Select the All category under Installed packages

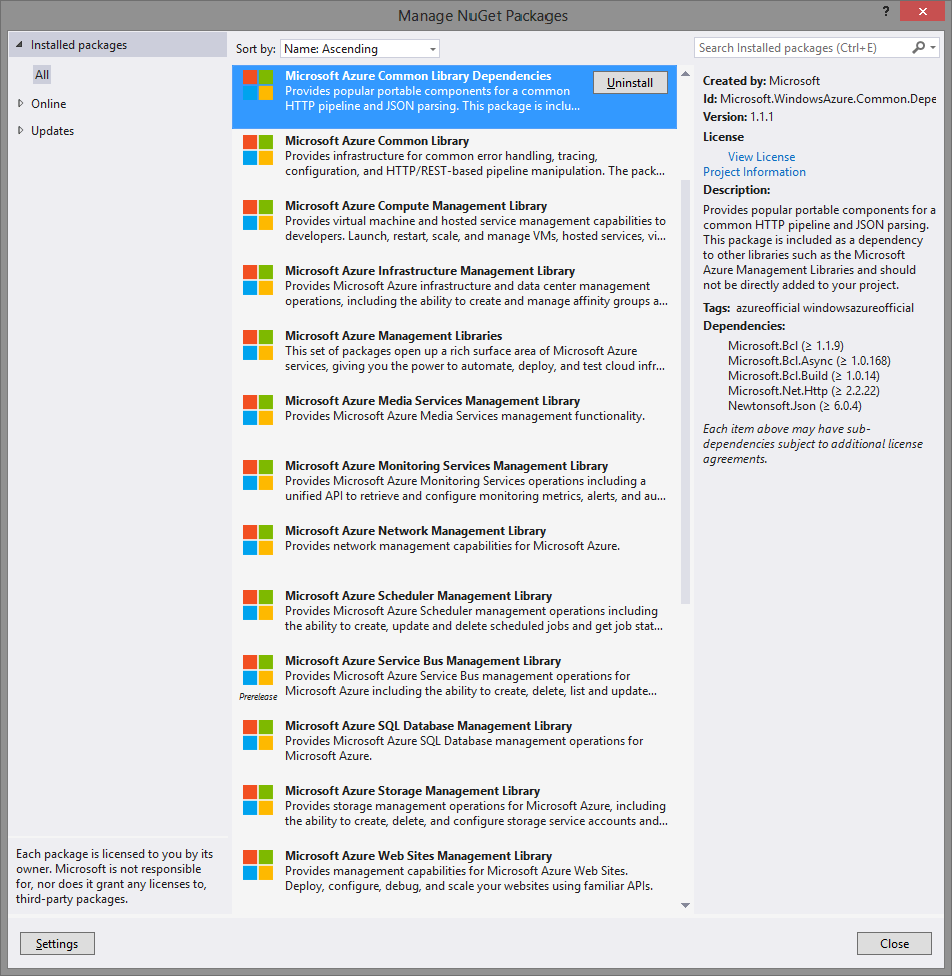[x=42, y=75]
